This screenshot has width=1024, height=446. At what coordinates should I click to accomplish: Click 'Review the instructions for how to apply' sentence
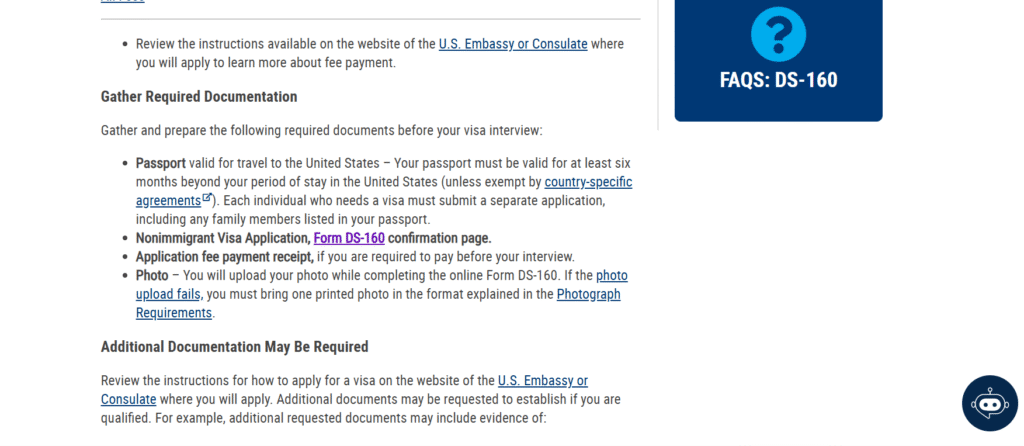[x=297, y=381]
